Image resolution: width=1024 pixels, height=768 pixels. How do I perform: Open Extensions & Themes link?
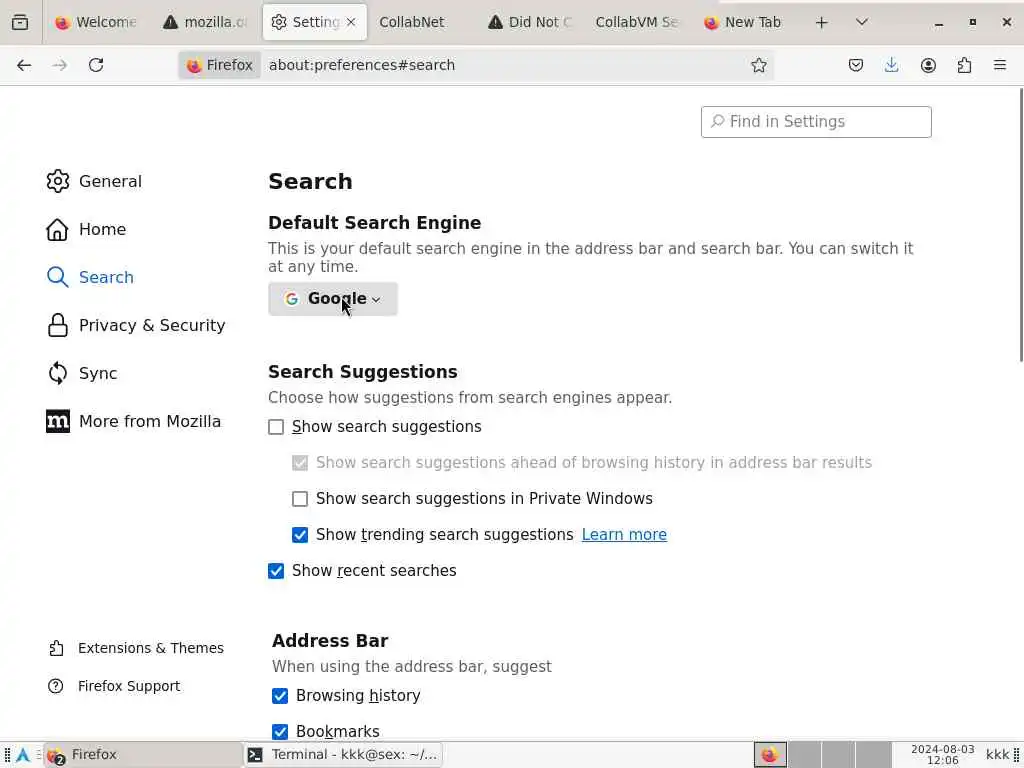point(150,648)
